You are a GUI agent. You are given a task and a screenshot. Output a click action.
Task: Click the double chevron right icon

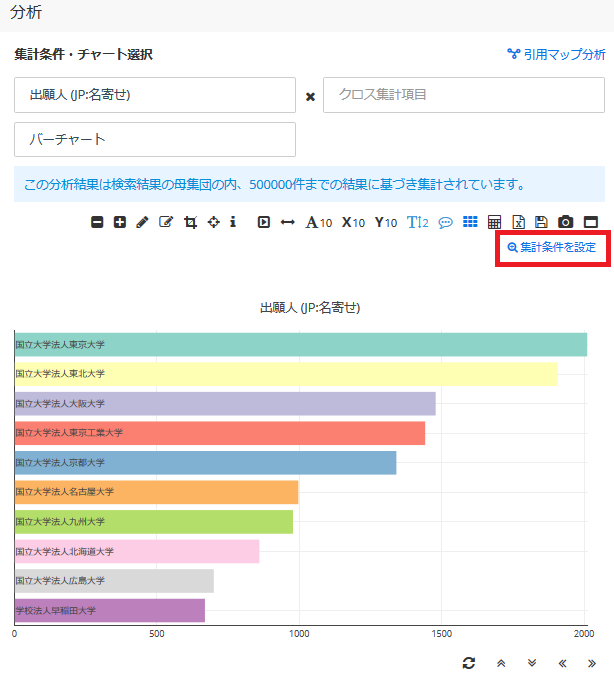(591, 663)
